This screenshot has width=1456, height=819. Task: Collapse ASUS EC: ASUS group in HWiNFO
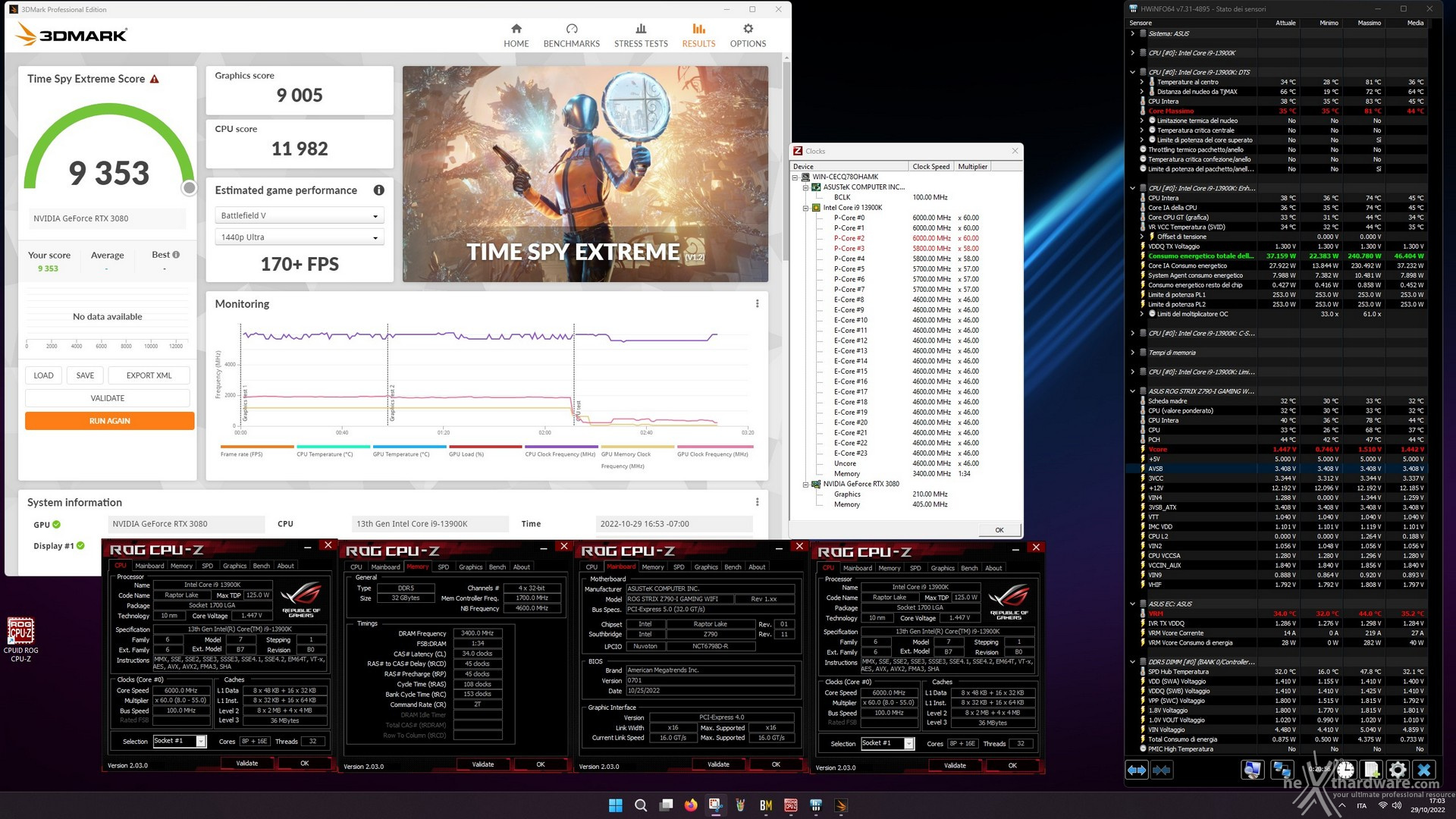click(1133, 604)
